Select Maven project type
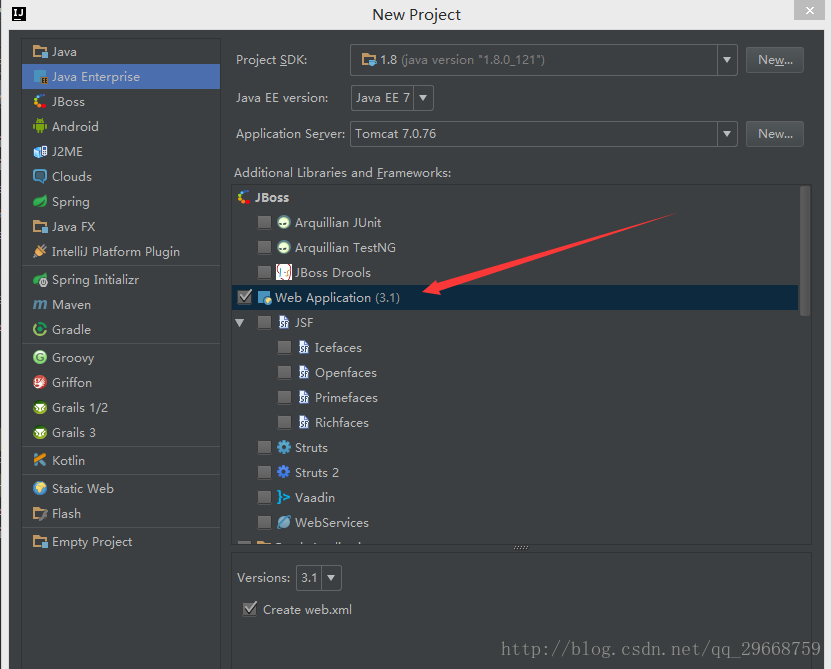This screenshot has width=832, height=669. (x=121, y=305)
